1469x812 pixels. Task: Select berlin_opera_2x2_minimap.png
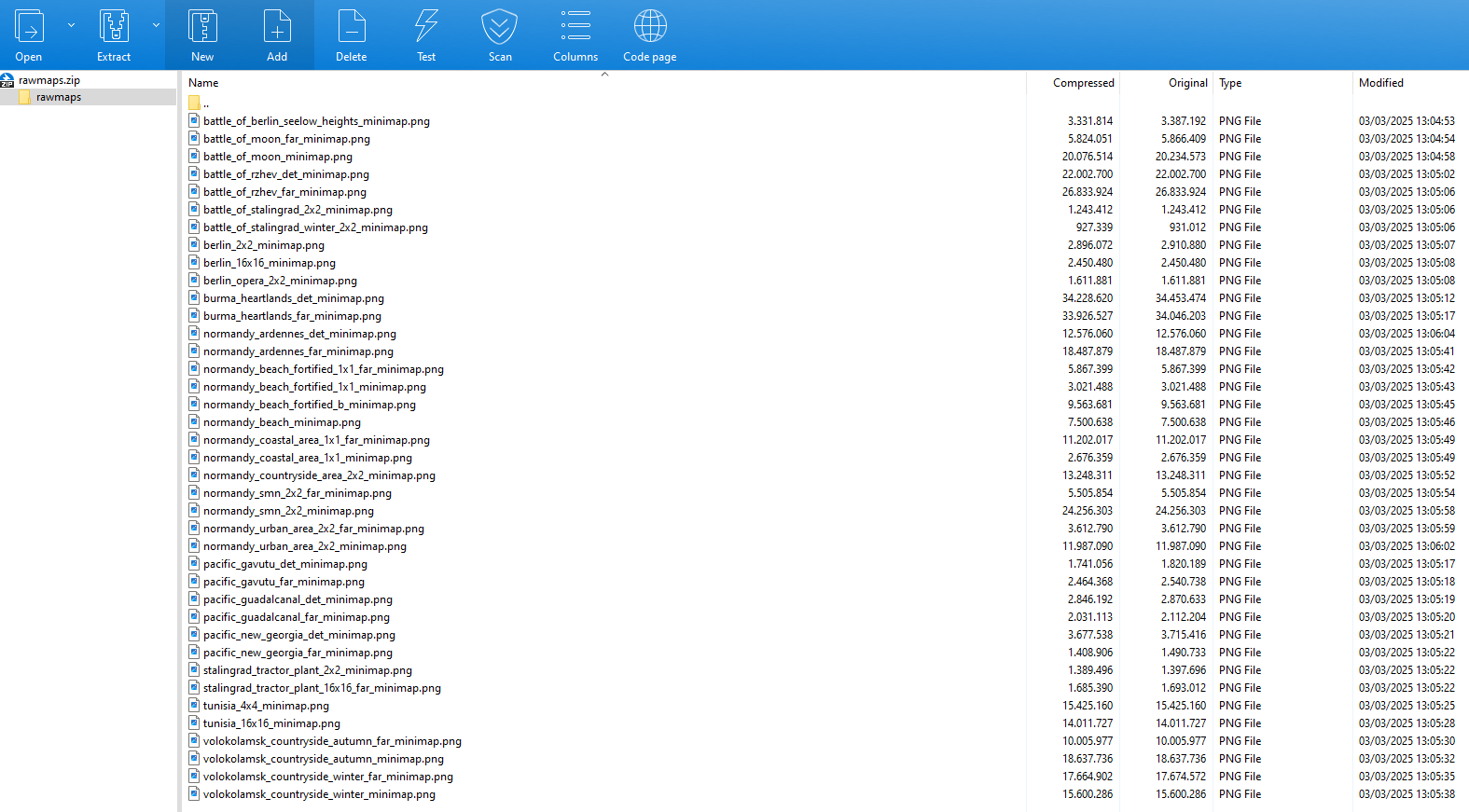(x=280, y=281)
